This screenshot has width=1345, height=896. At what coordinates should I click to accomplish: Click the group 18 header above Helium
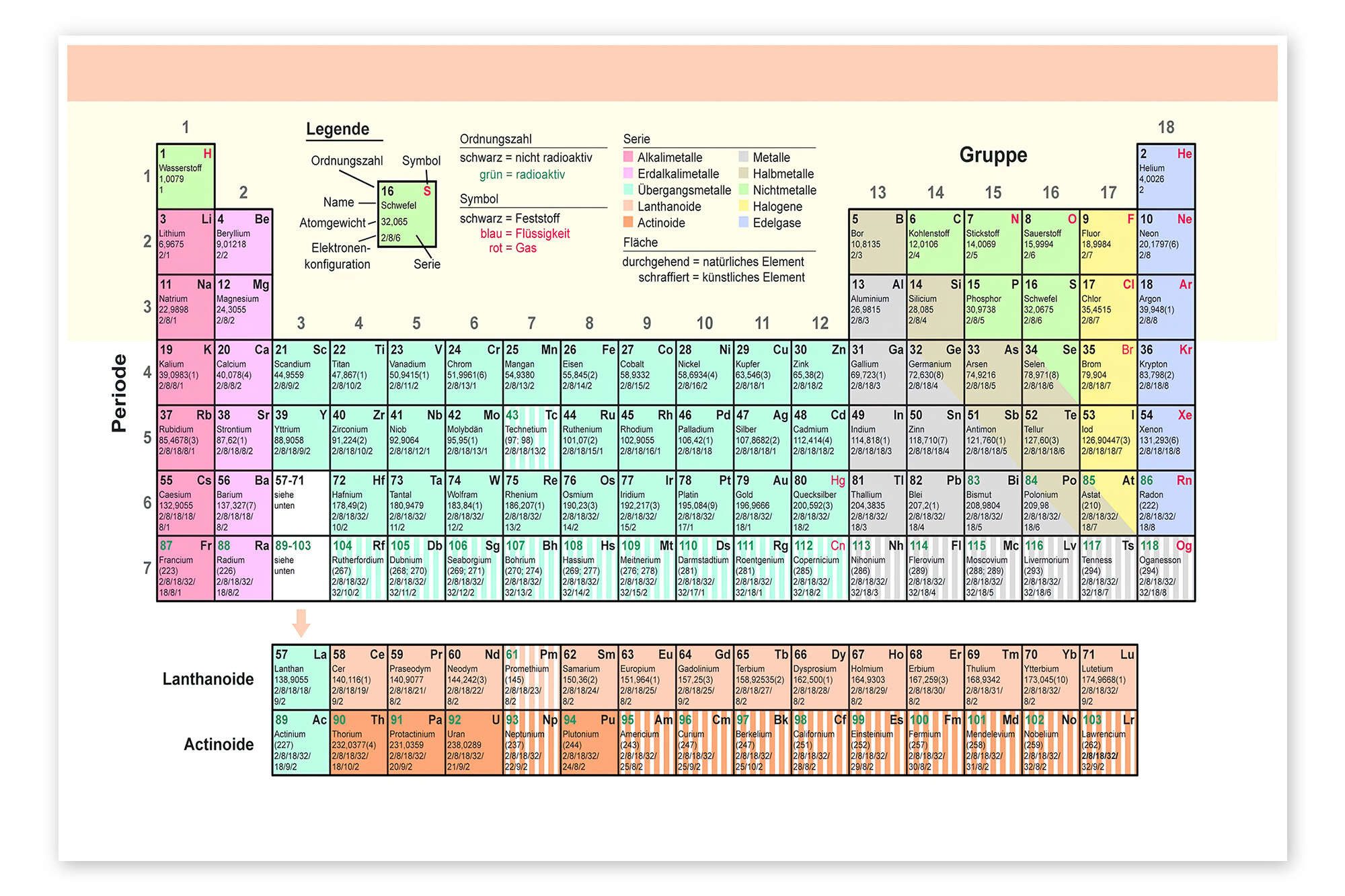pos(1166,127)
